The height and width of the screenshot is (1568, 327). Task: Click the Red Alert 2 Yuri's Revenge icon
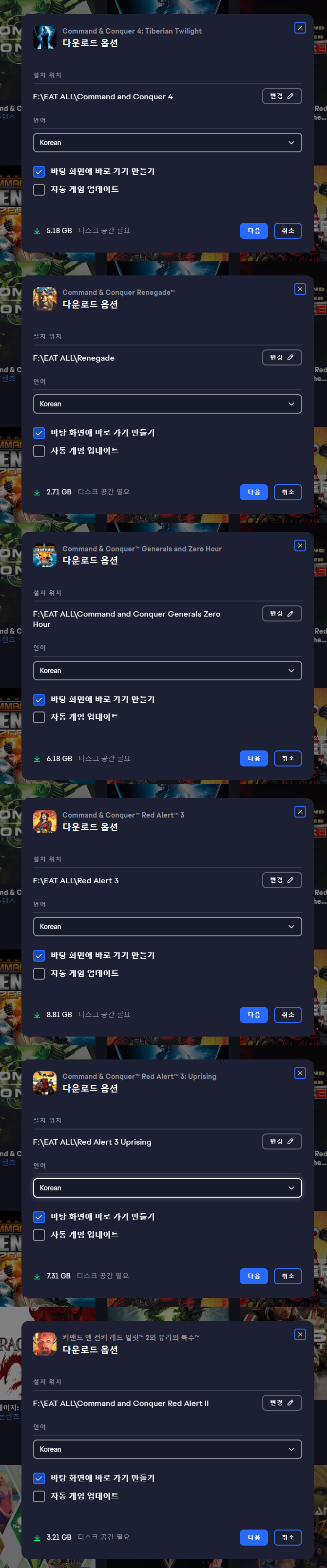(44, 1343)
